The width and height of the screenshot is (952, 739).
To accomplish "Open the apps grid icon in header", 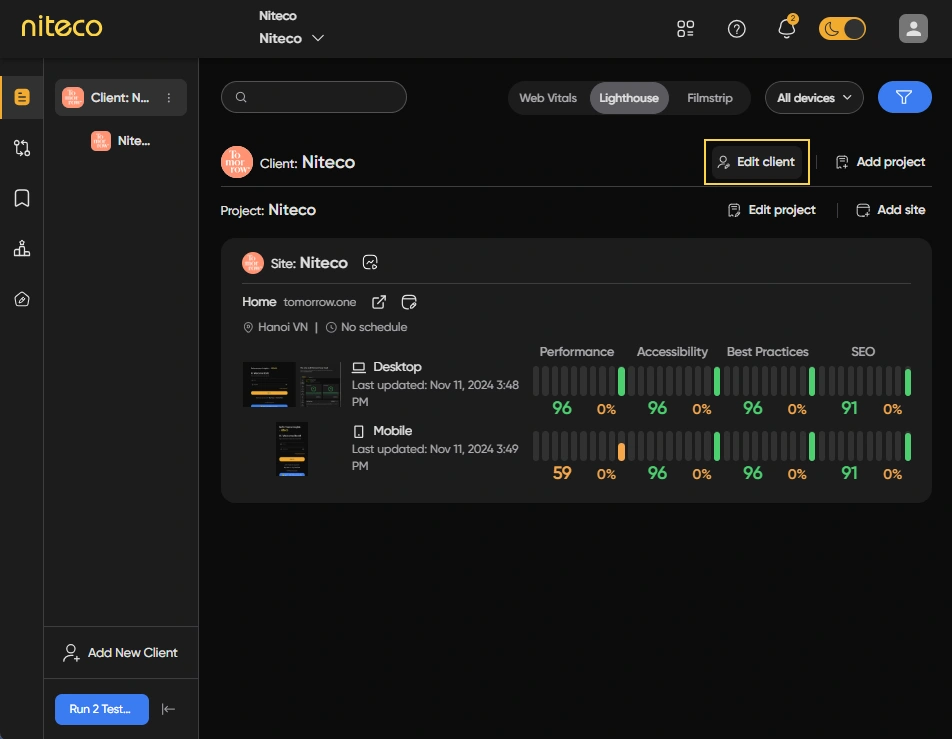I will 685,29.
